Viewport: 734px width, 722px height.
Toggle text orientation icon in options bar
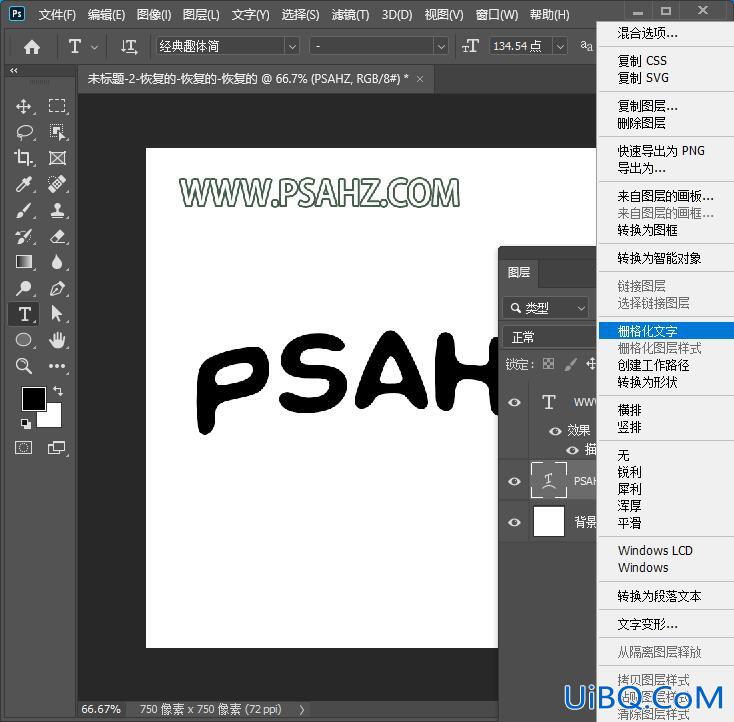click(129, 46)
